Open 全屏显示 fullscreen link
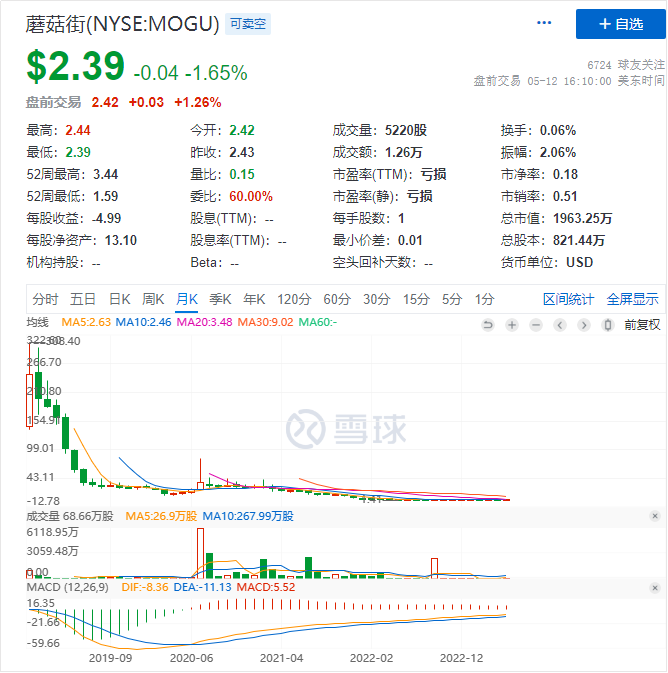The height and width of the screenshot is (673, 668). click(632, 299)
